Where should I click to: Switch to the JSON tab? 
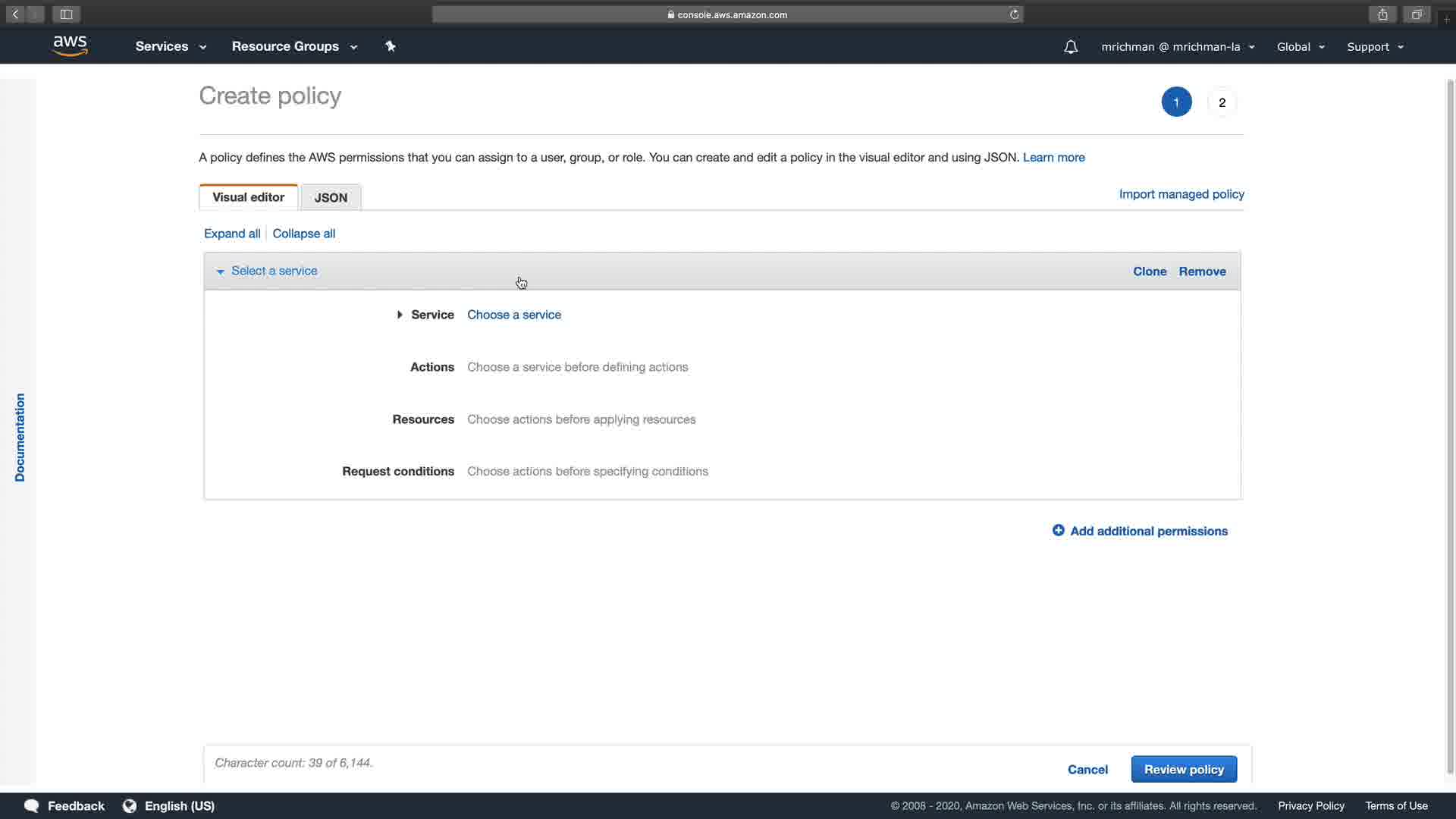point(331,197)
